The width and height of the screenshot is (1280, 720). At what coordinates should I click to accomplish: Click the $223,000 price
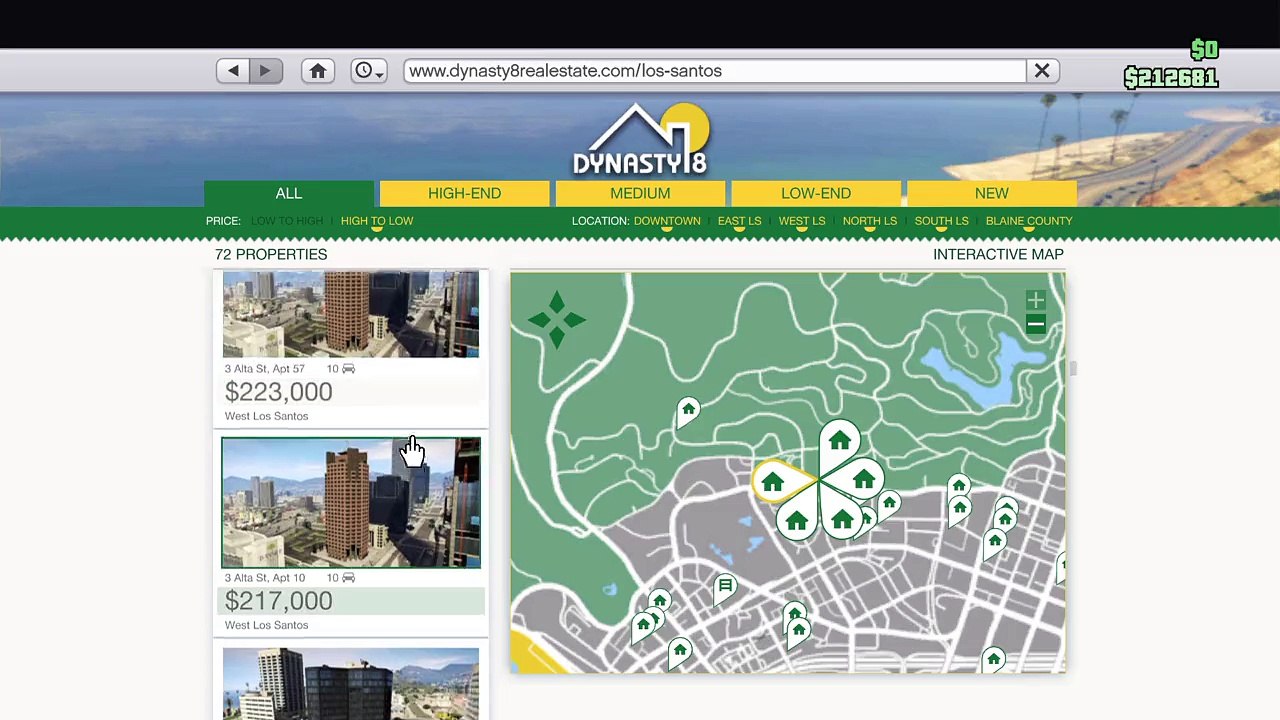pyautogui.click(x=279, y=392)
